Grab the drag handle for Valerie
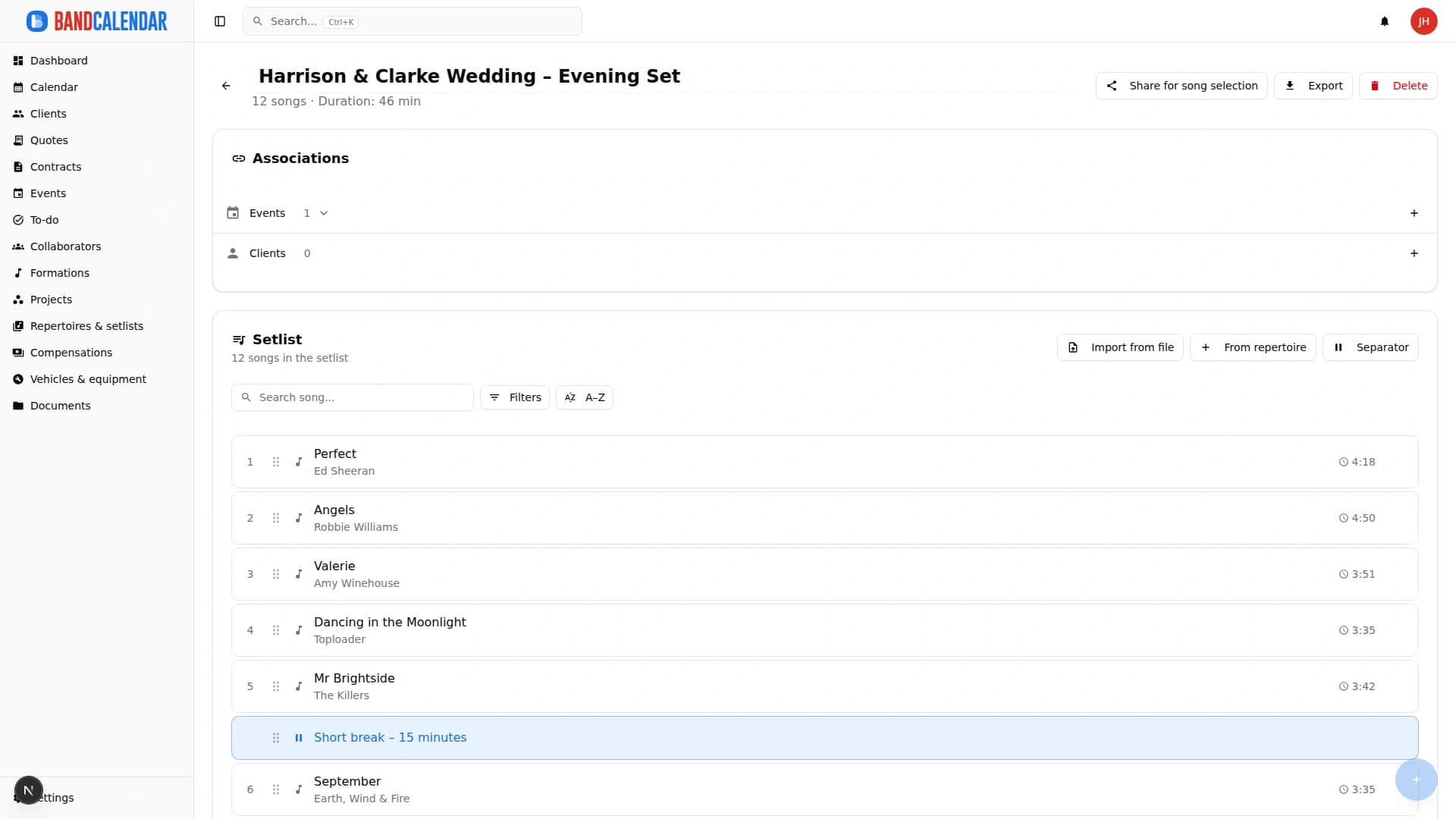 pos(276,574)
